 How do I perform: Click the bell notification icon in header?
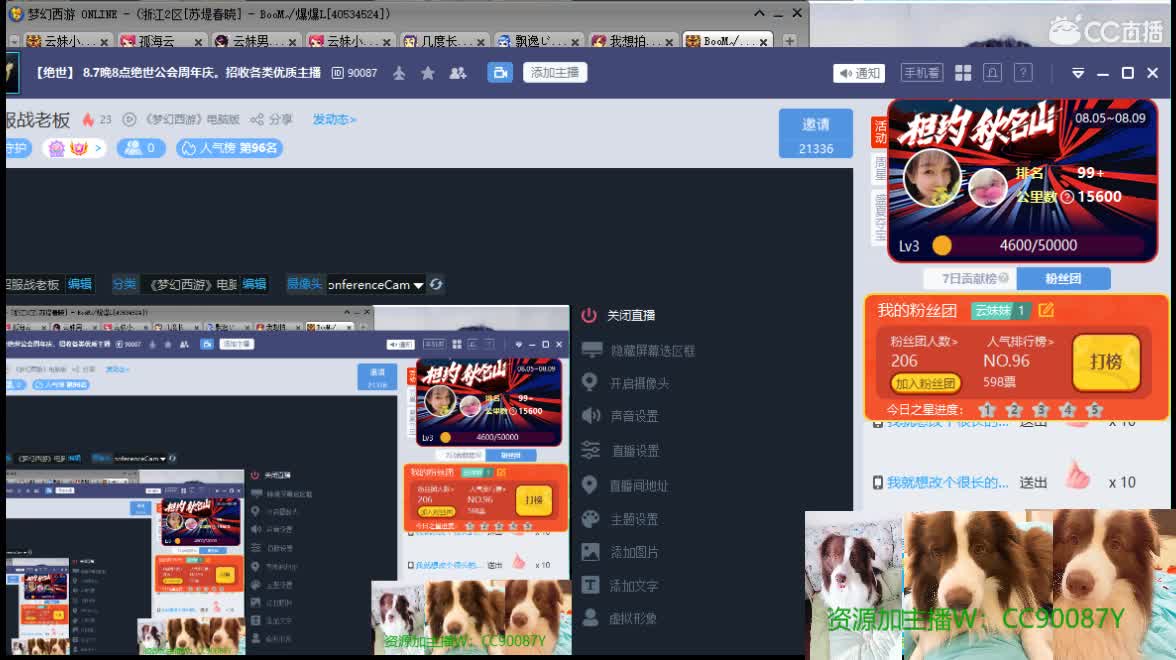[x=992, y=73]
